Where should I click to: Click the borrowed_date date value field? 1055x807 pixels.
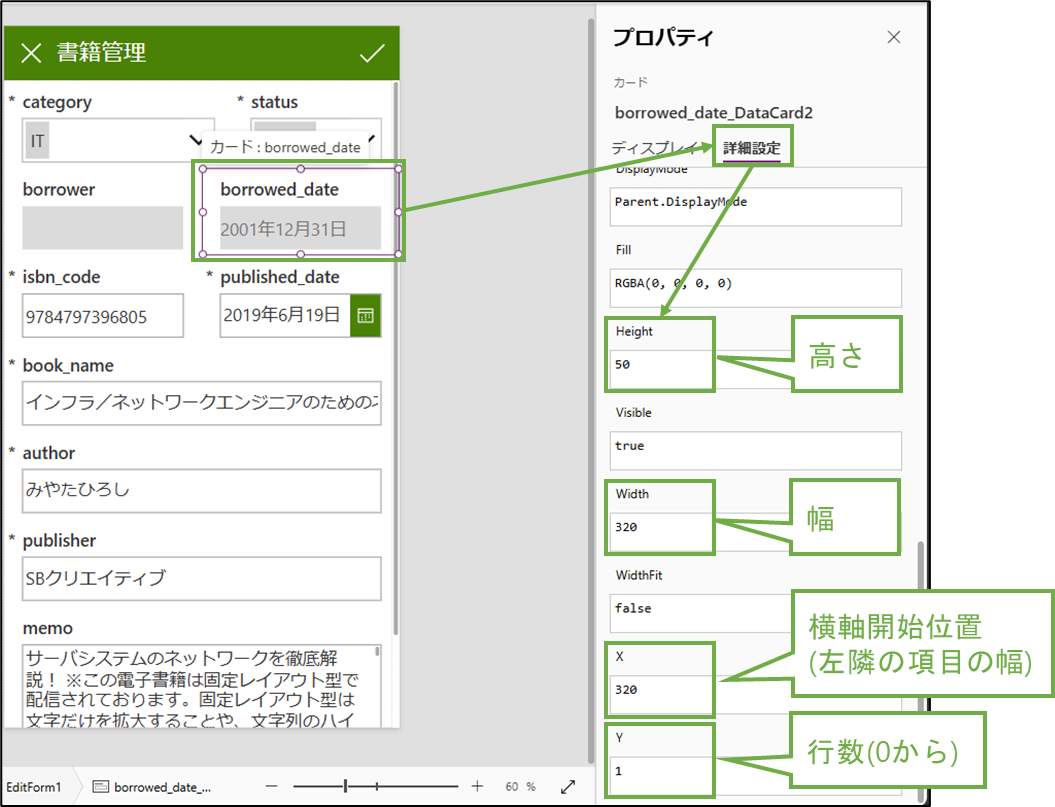[x=300, y=228]
